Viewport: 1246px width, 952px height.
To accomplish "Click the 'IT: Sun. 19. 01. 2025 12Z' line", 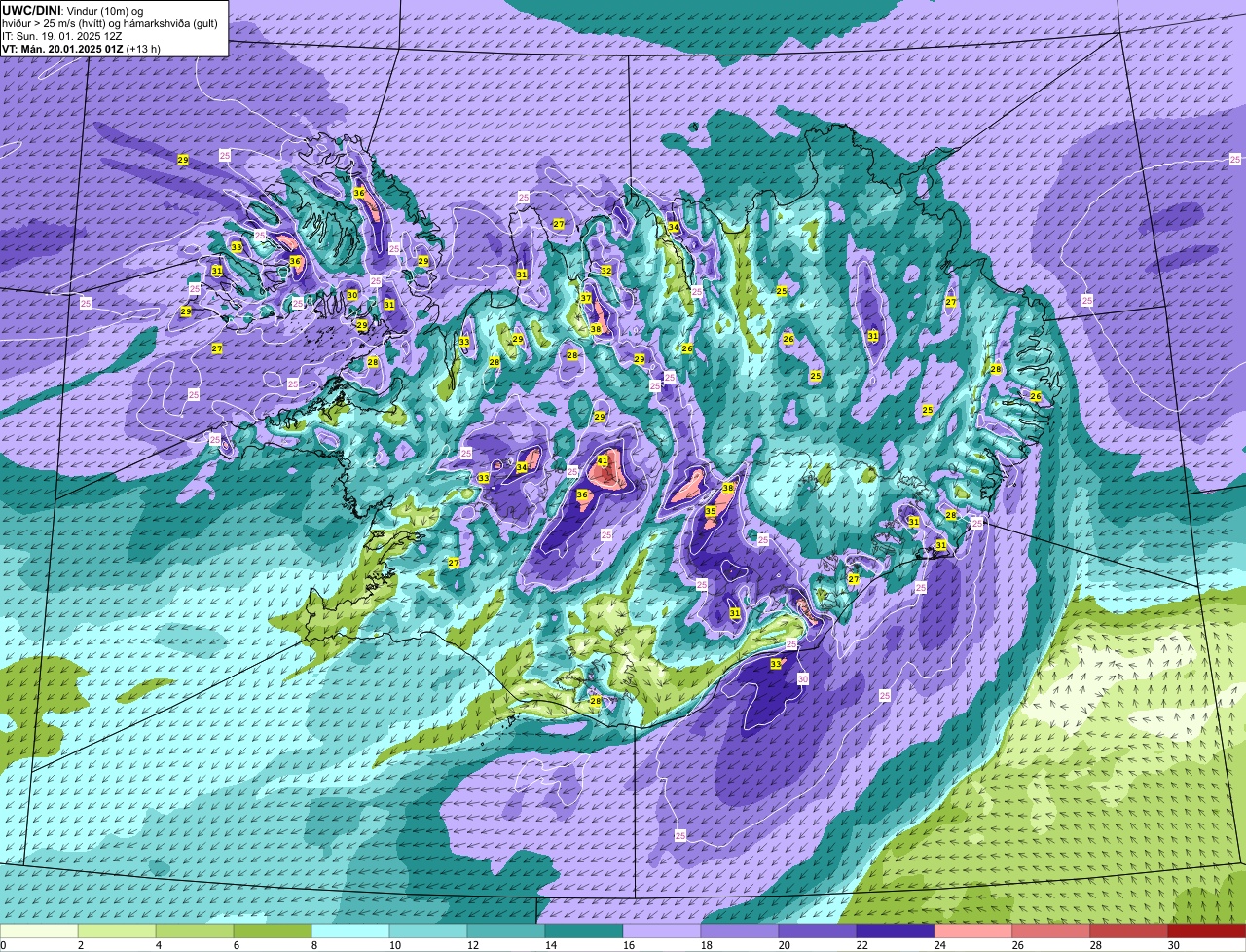I will [x=62, y=36].
